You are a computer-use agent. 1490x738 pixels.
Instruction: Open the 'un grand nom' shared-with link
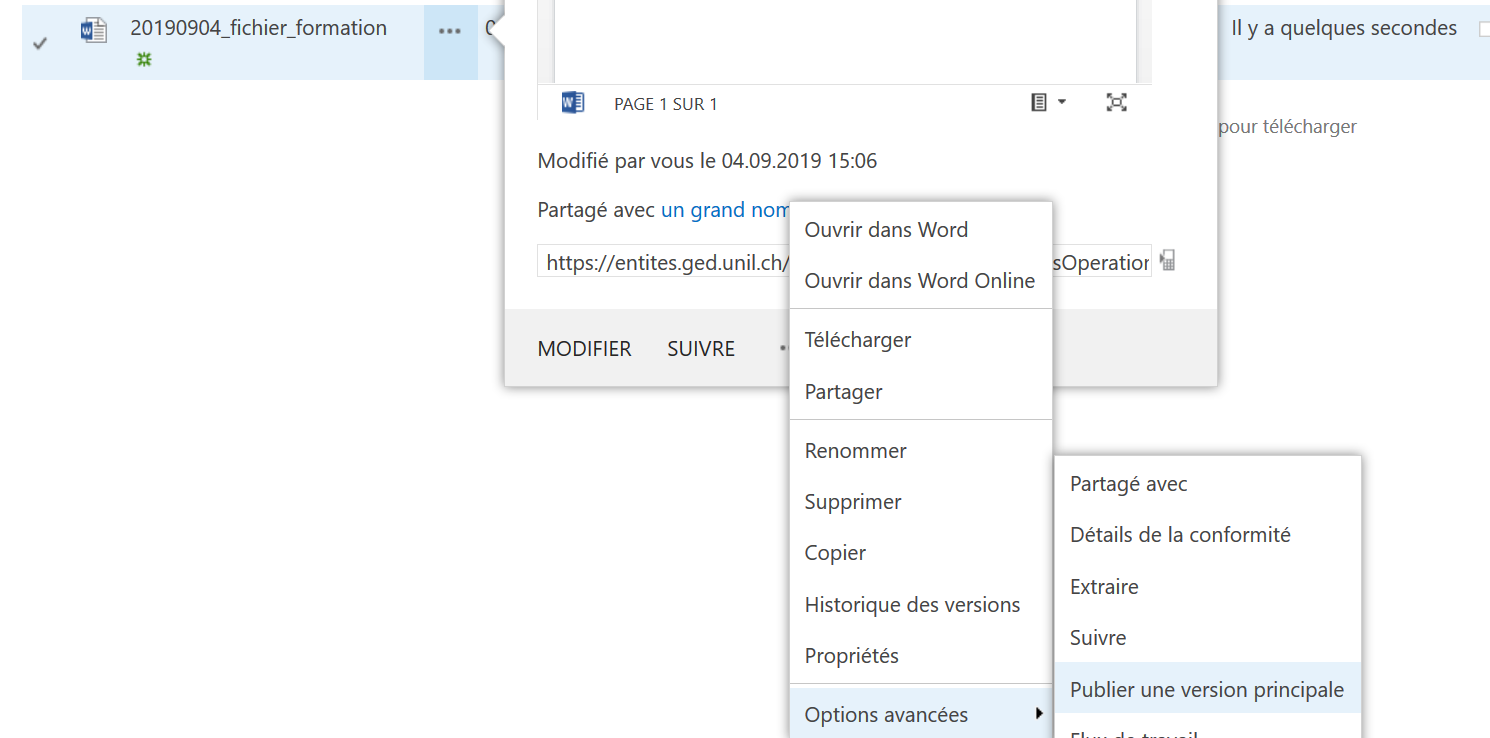pyautogui.click(x=724, y=210)
